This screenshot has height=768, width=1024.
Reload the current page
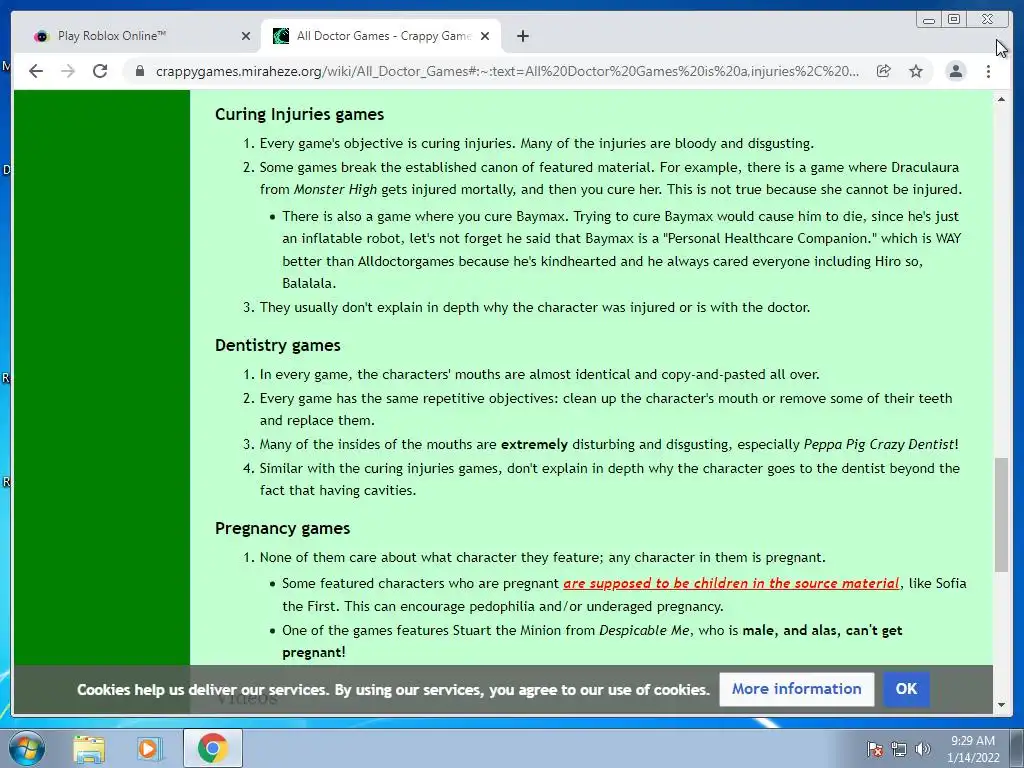pyautogui.click(x=100, y=71)
